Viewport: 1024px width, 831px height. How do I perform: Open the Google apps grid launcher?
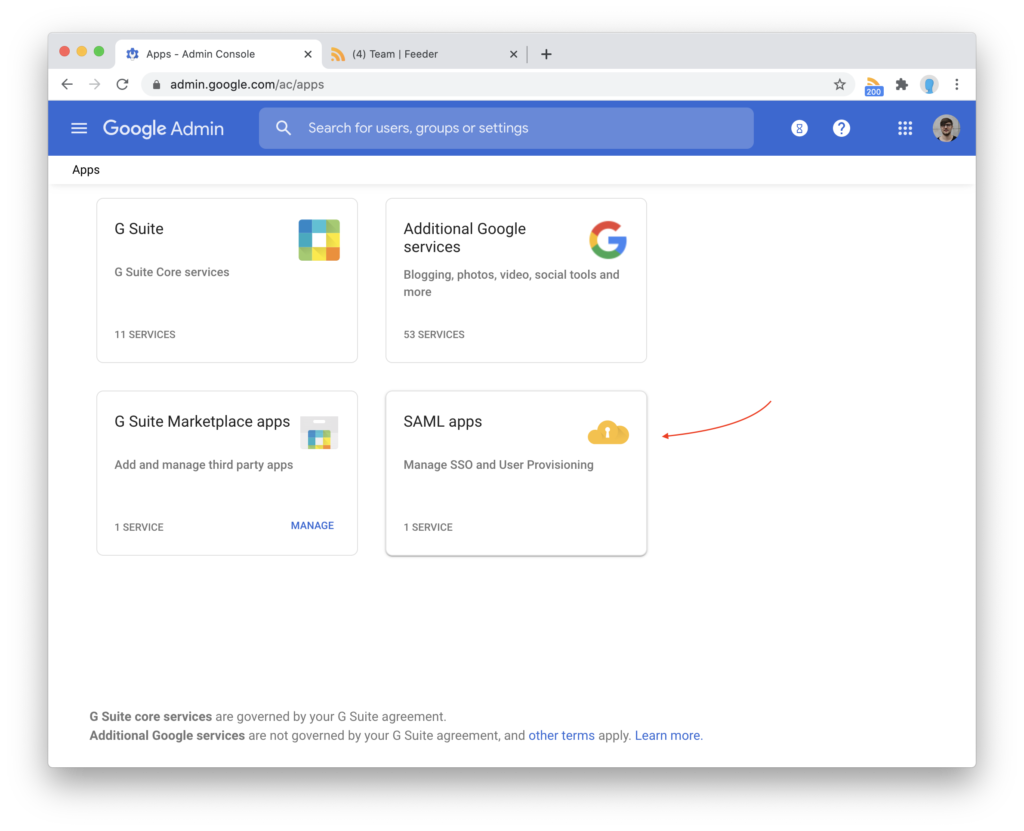coord(904,128)
